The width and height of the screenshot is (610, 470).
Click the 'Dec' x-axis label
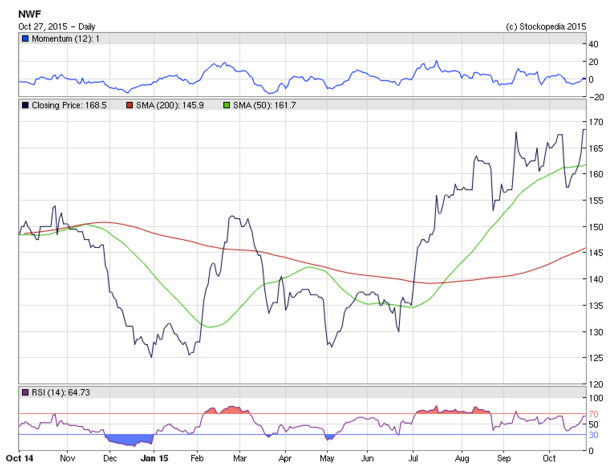coord(110,458)
